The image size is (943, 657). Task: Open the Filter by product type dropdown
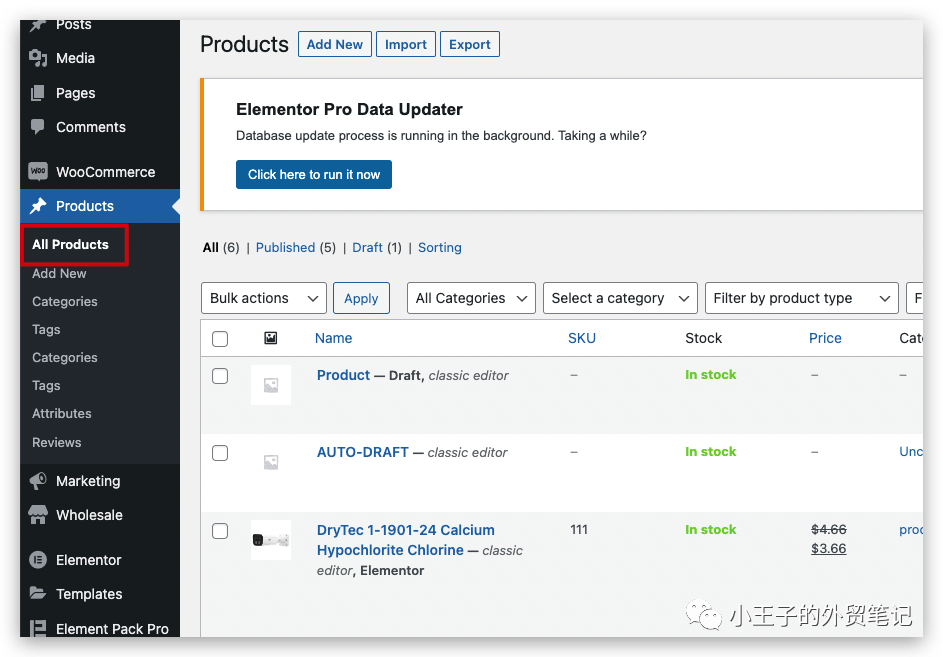802,298
